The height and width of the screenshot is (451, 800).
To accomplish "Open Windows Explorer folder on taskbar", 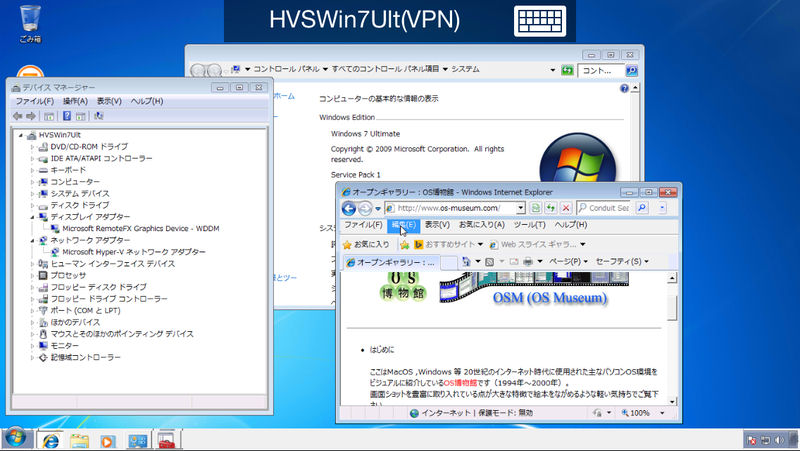I will (x=79, y=440).
